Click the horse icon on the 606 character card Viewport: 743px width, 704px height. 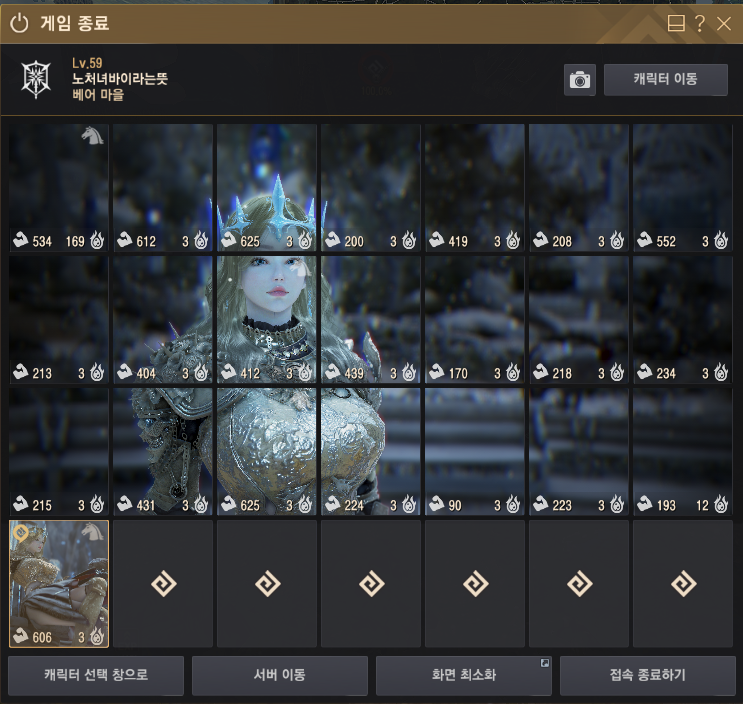92,532
